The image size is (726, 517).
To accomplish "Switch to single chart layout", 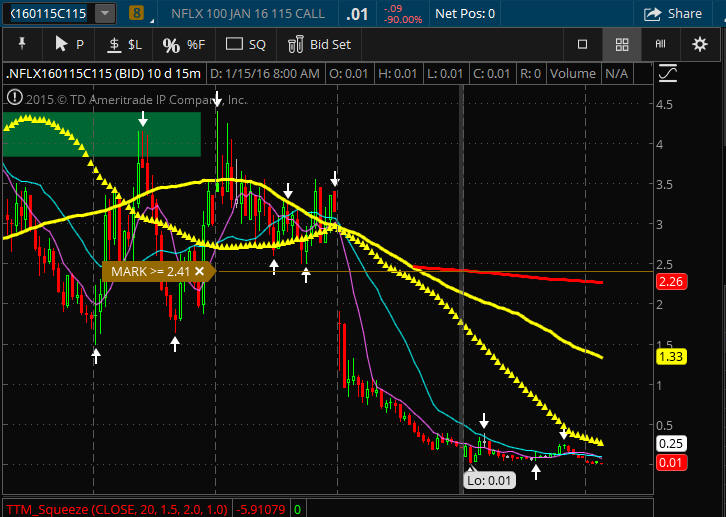I will [582, 44].
